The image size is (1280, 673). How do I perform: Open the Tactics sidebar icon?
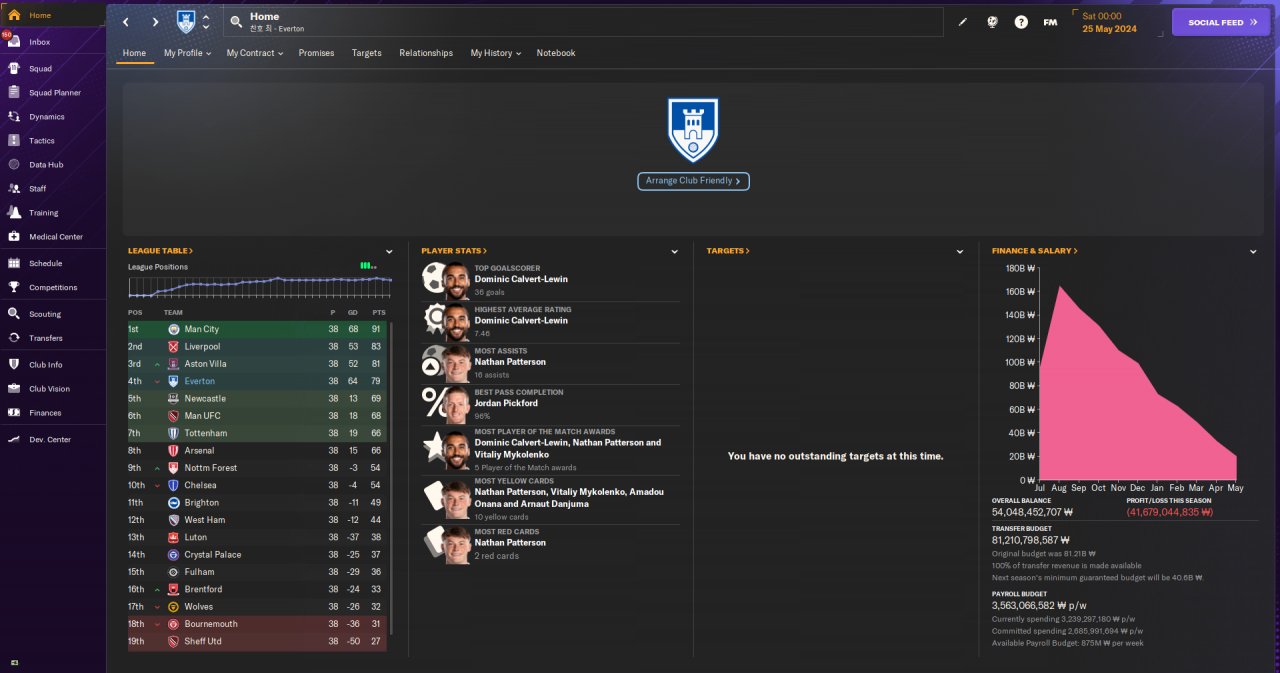click(14, 140)
